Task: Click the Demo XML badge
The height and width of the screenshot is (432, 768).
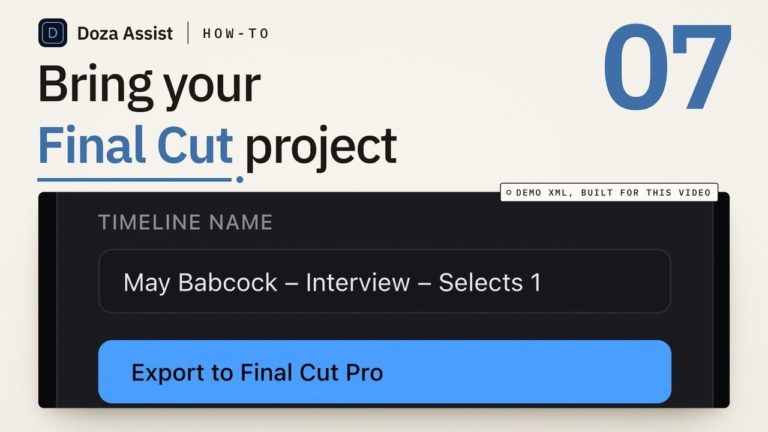Action: click(x=609, y=192)
